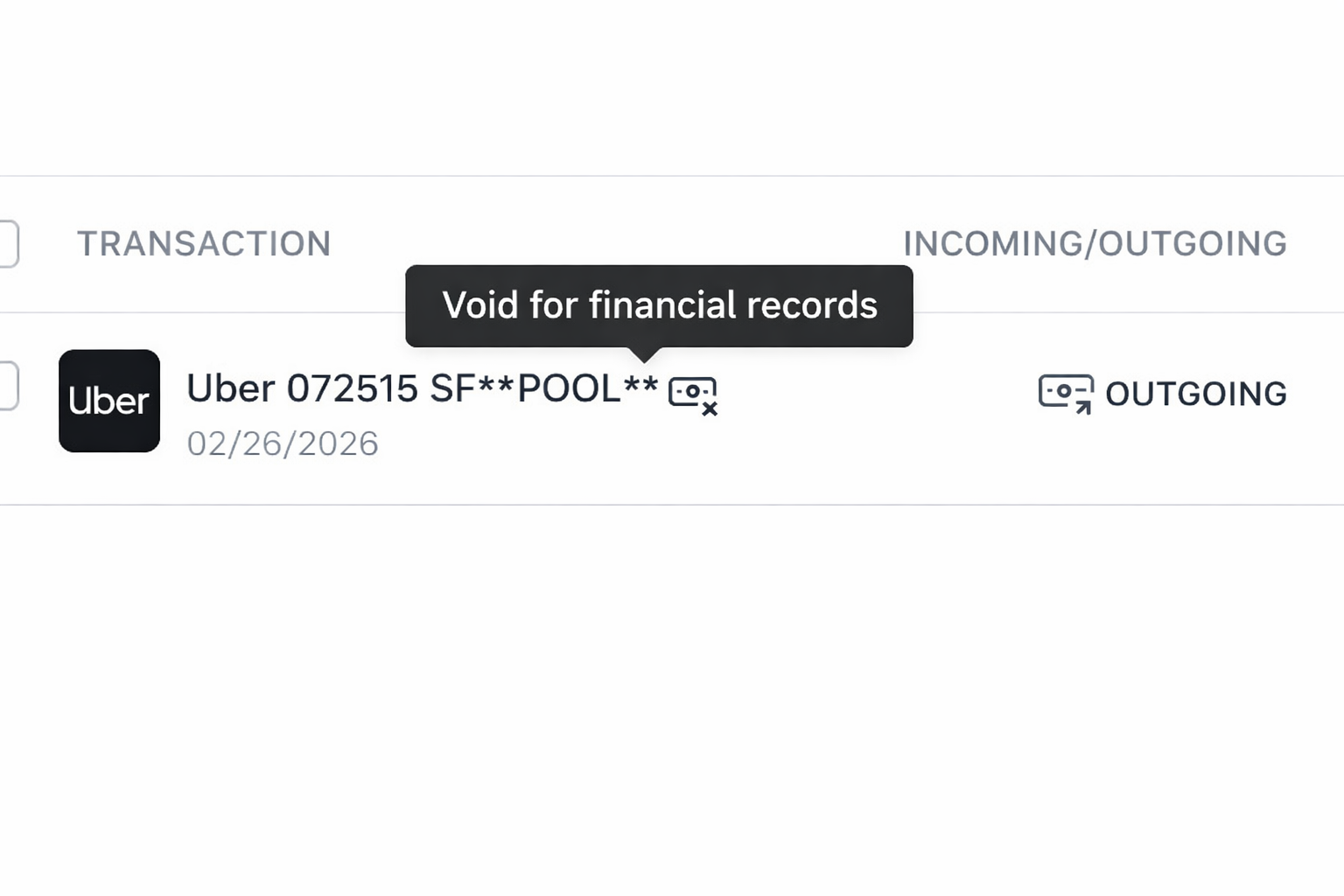The height and width of the screenshot is (896, 1344).
Task: Select the Uber app icon in the transaction row
Action: click(x=108, y=401)
